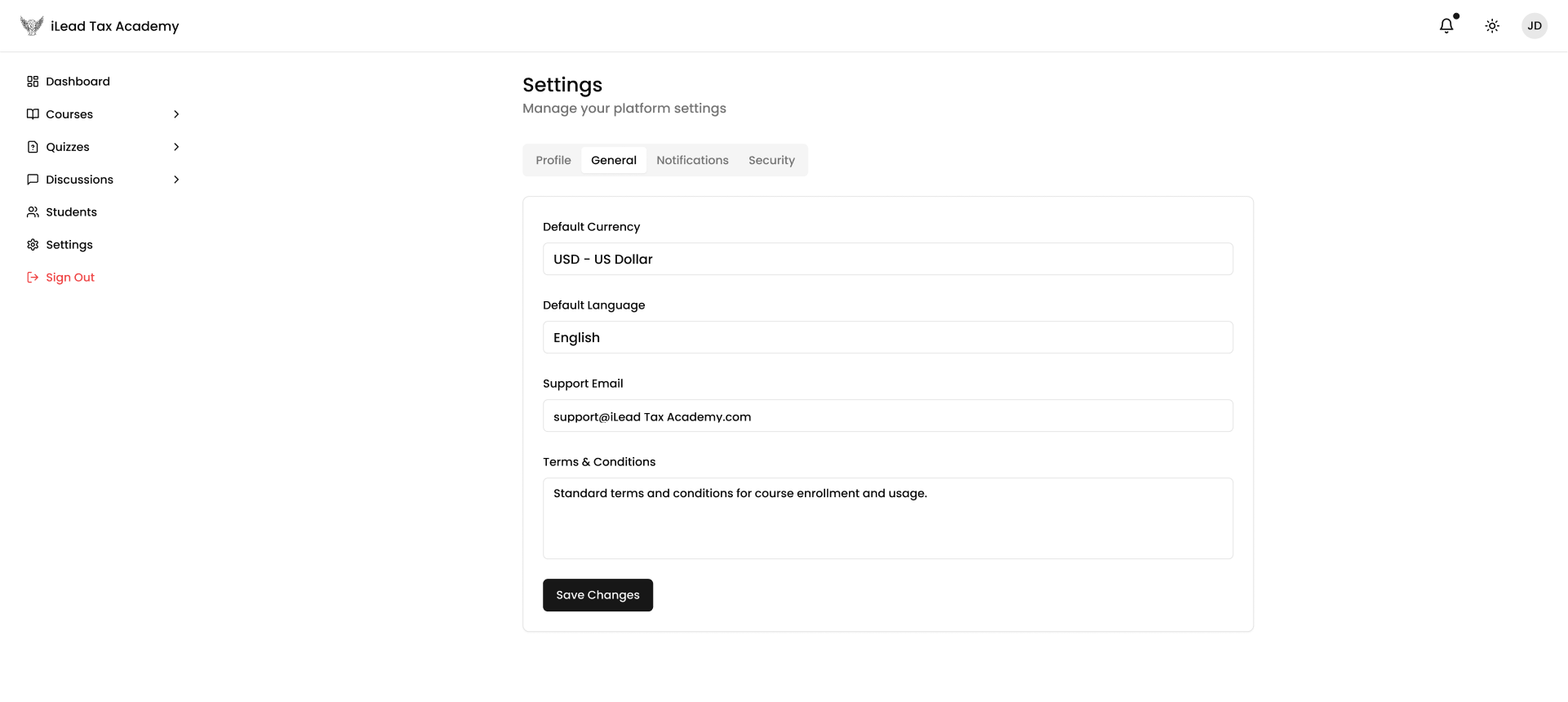Click the Students people icon
The width and height of the screenshot is (1568, 702).
[33, 212]
